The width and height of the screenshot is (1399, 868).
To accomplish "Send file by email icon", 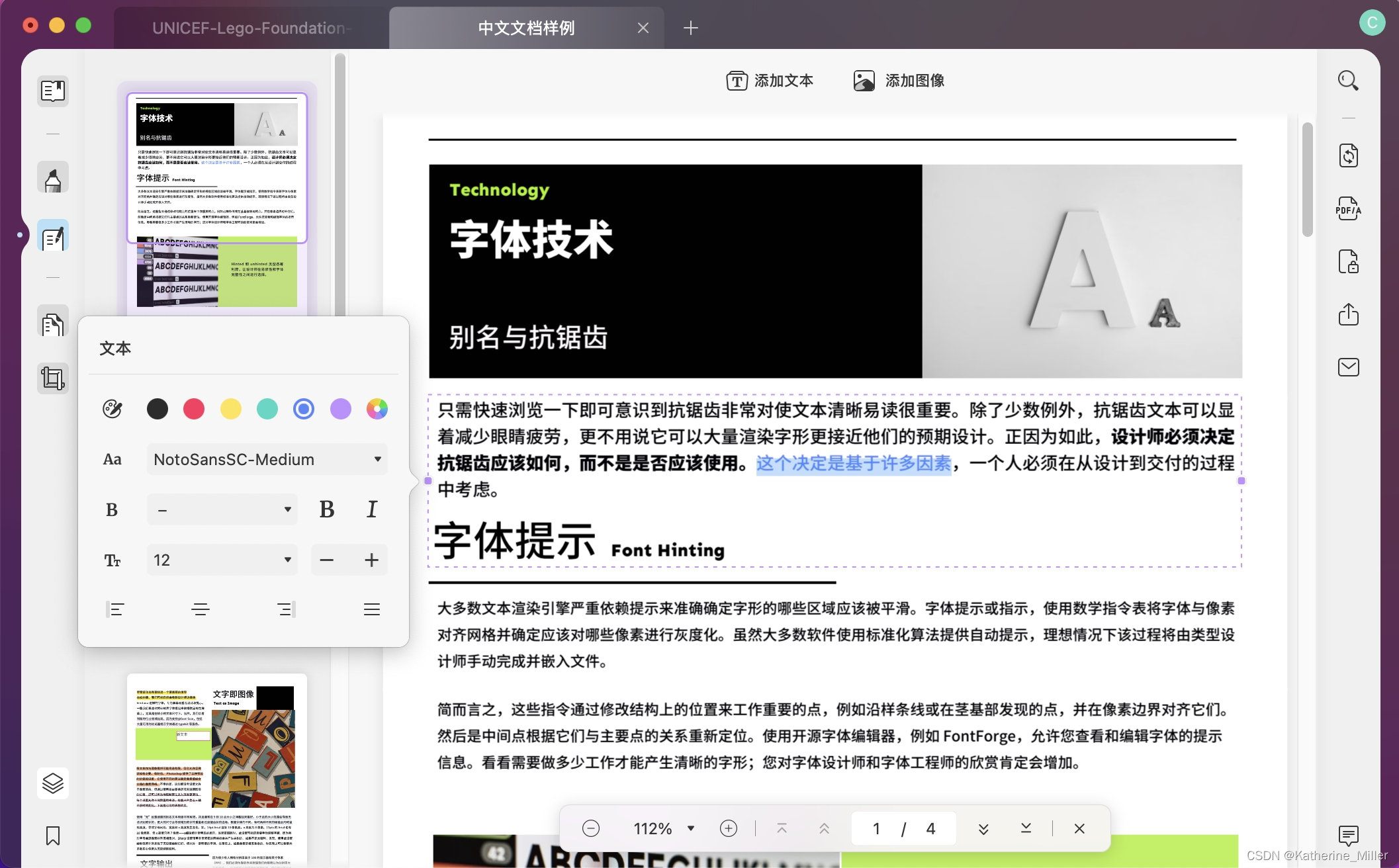I will click(1348, 367).
